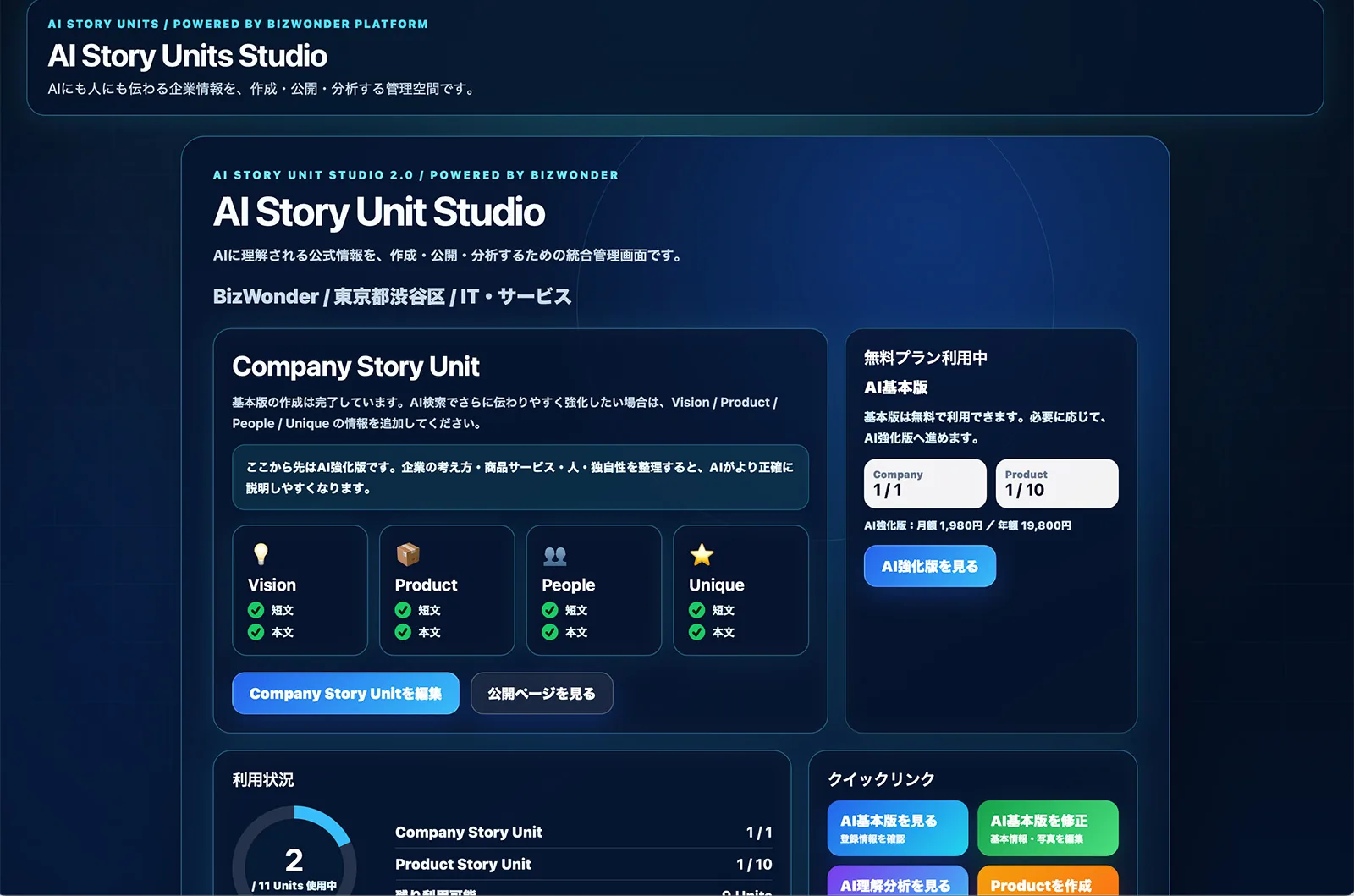Image resolution: width=1354 pixels, height=896 pixels.
Task: Click 無料プラン利用中 label
Action: pyautogui.click(x=926, y=358)
